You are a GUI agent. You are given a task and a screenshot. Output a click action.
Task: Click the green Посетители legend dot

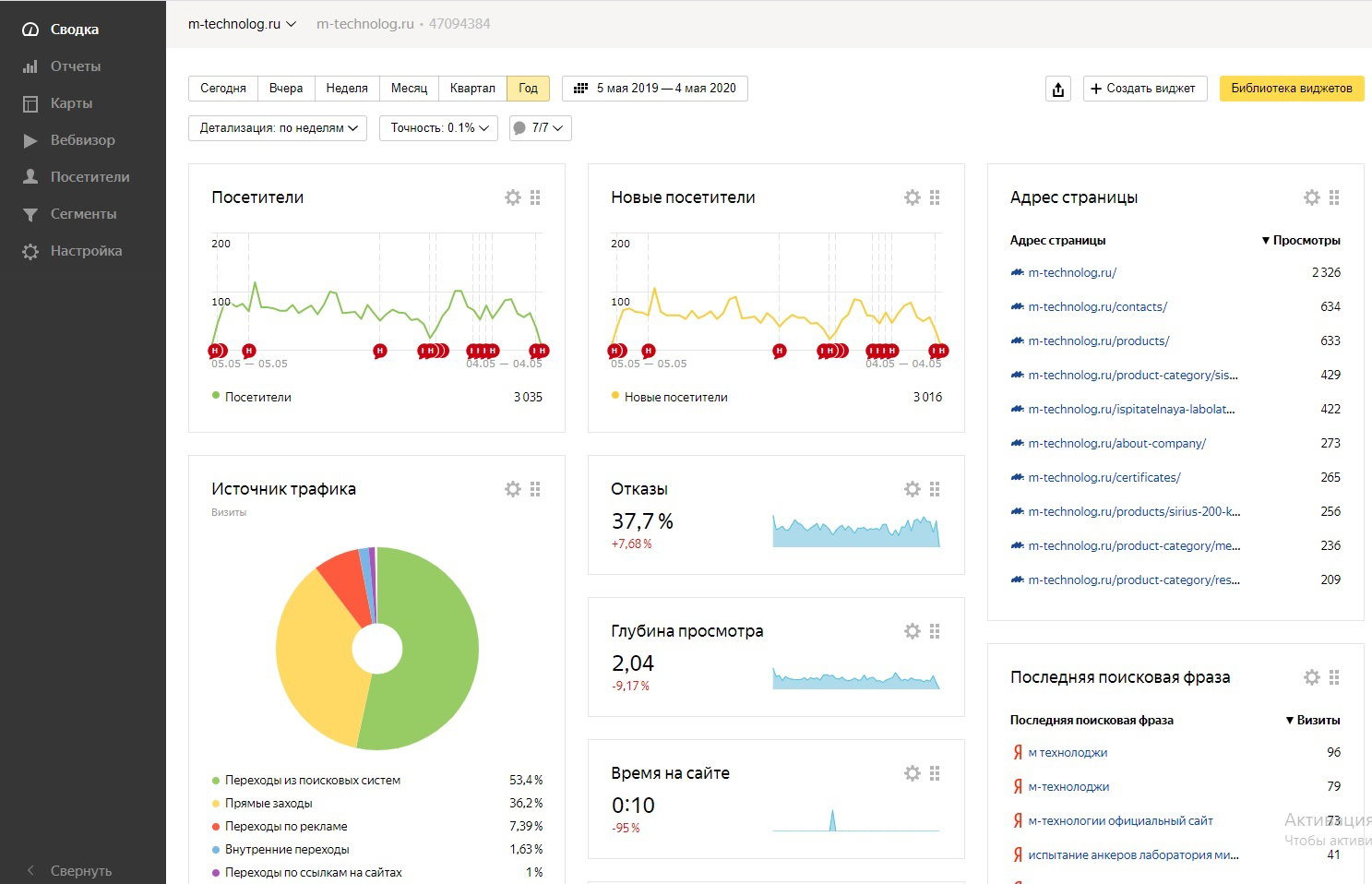pyautogui.click(x=216, y=396)
